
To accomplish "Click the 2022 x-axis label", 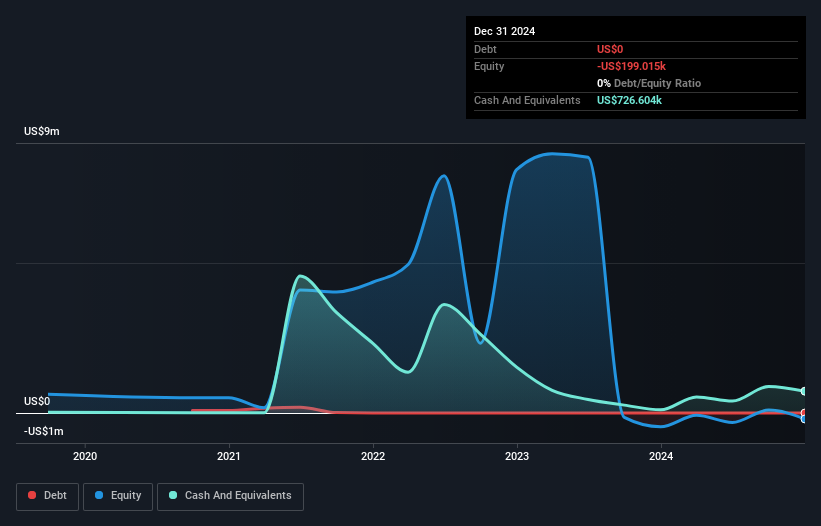I will coord(373,456).
